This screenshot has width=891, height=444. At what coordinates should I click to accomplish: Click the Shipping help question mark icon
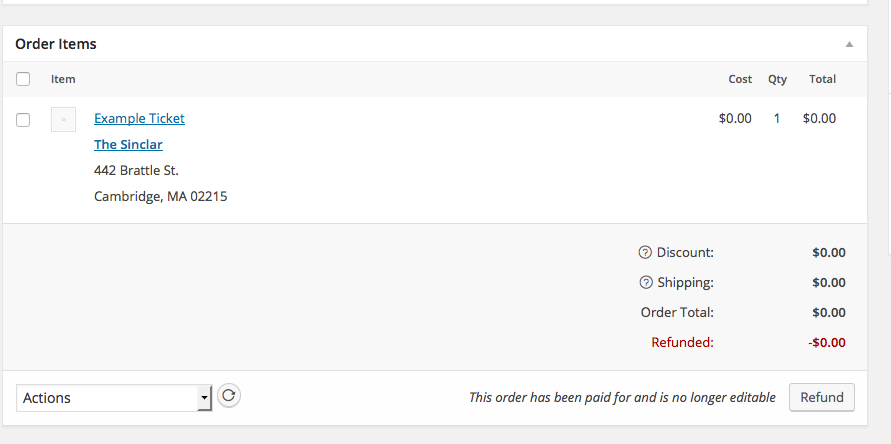click(x=646, y=283)
